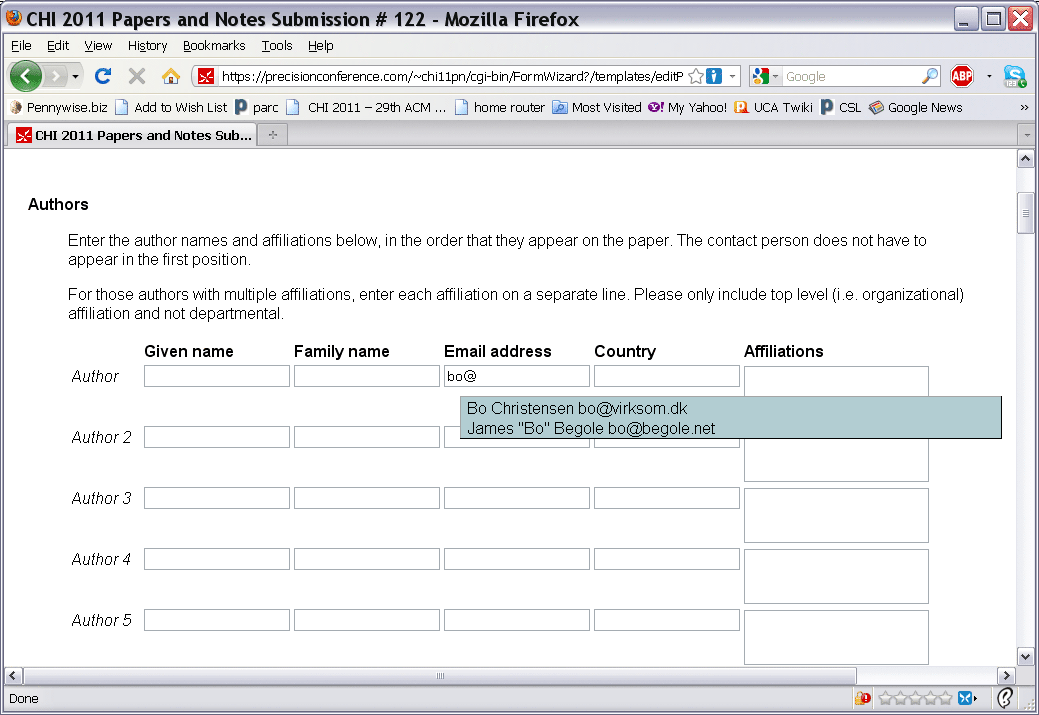Click the Adblock Plus ABP icon
The width and height of the screenshot is (1039, 715).
point(961,76)
